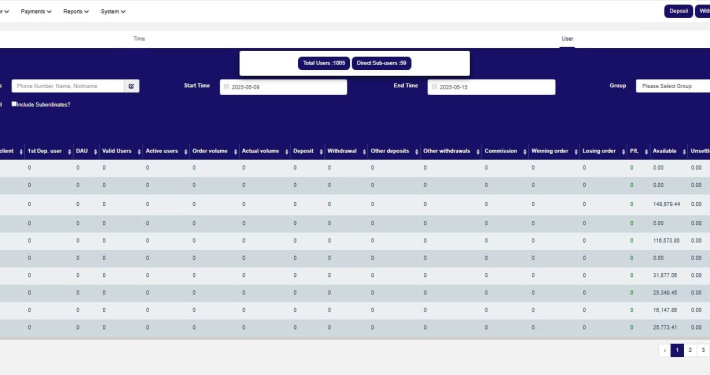Click the Start Time label
Viewport: 710px width, 375px height.
(197, 86)
